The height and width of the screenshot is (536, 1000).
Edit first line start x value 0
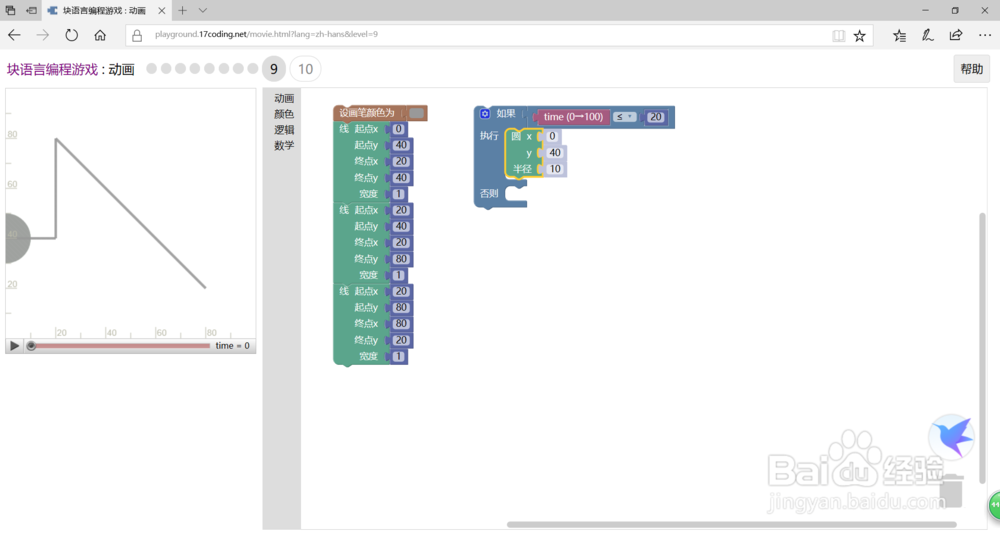[x=399, y=129]
